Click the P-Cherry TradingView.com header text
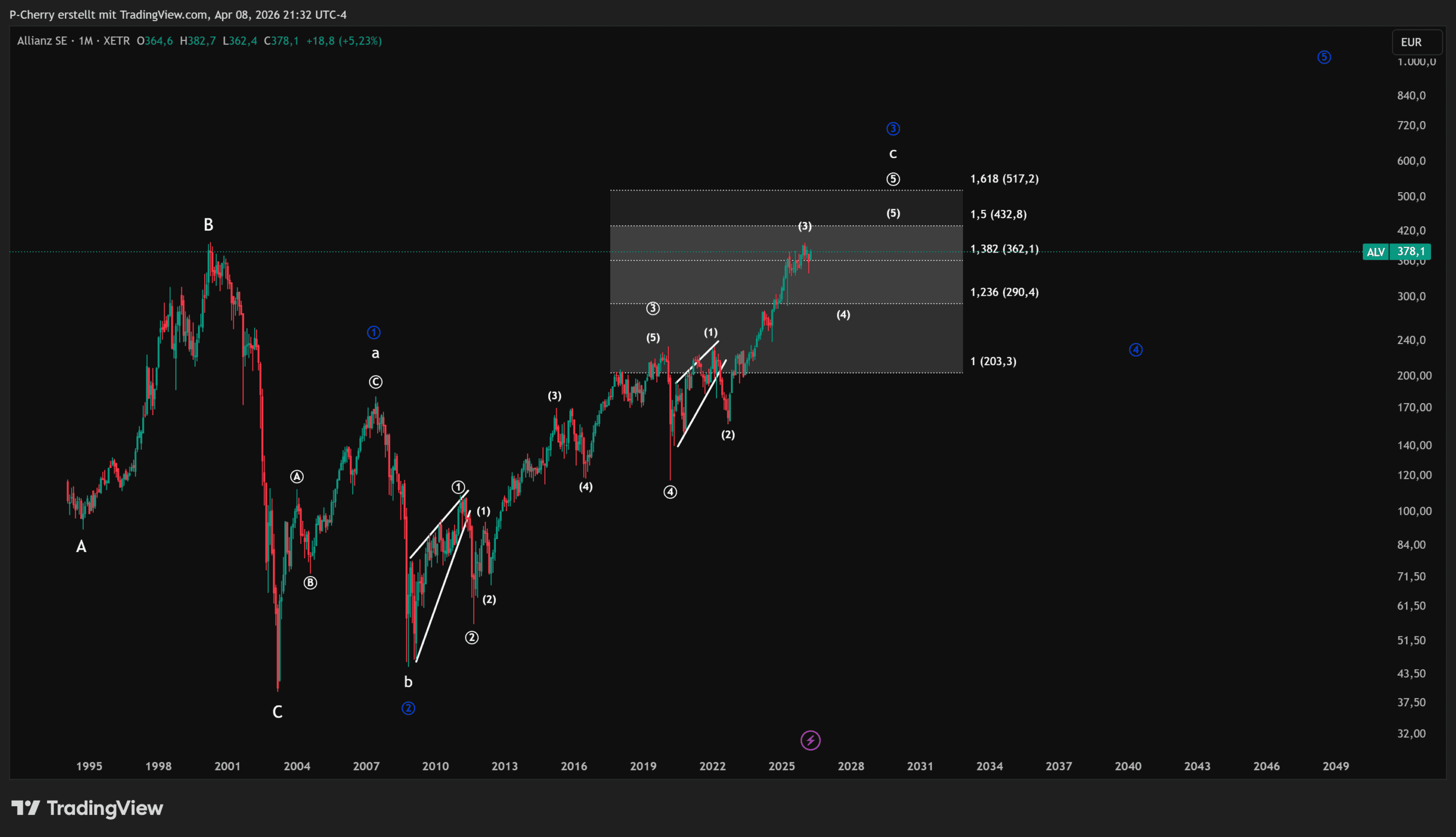The image size is (1456, 837). (177, 14)
